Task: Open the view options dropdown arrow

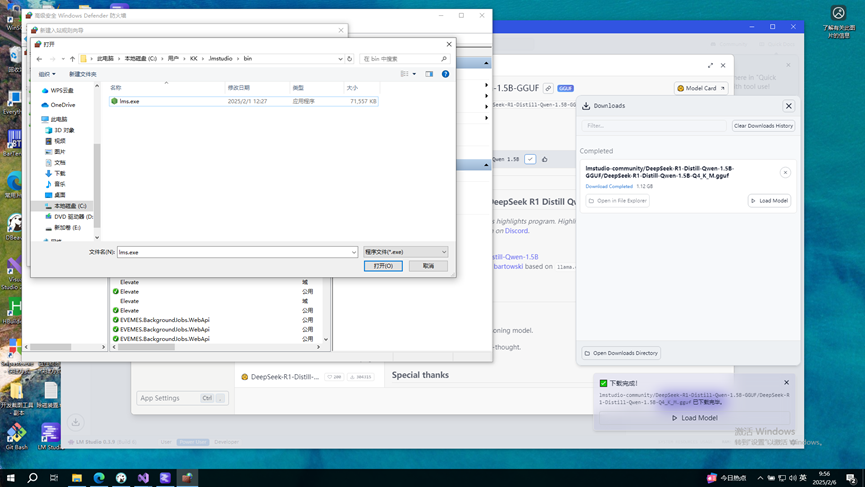Action: (414, 74)
